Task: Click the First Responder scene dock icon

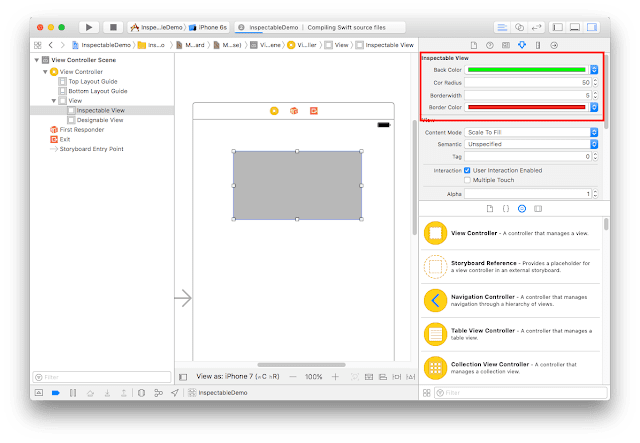Action: pos(294,111)
